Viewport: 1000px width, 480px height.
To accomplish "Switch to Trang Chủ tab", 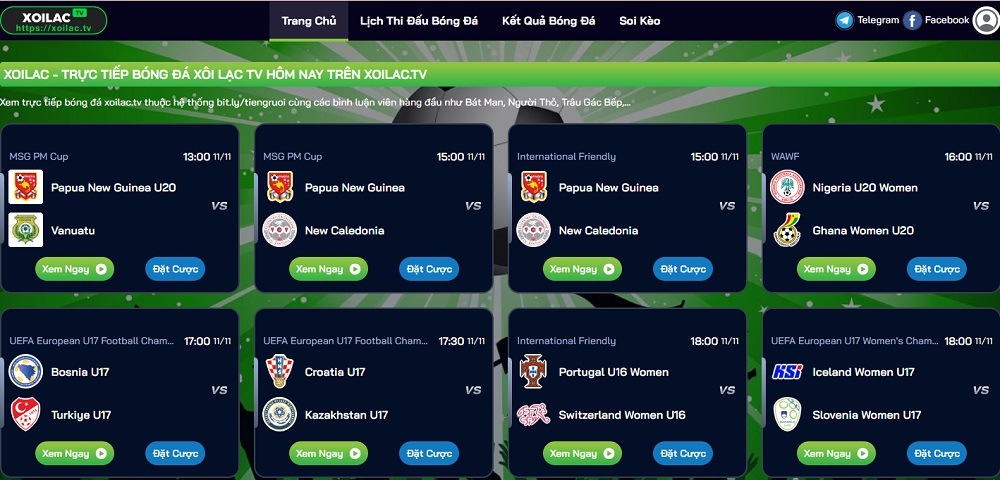I will pyautogui.click(x=309, y=21).
